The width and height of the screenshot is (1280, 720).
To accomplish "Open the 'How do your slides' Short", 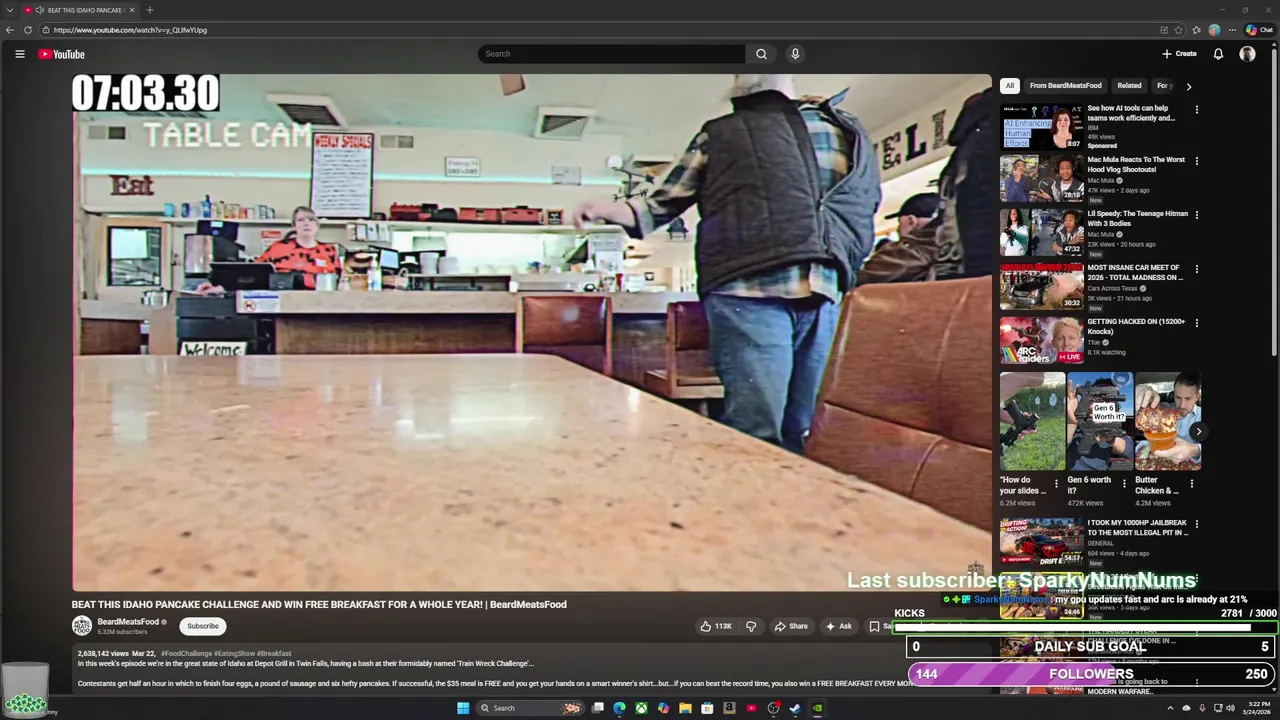I will (x=1032, y=421).
